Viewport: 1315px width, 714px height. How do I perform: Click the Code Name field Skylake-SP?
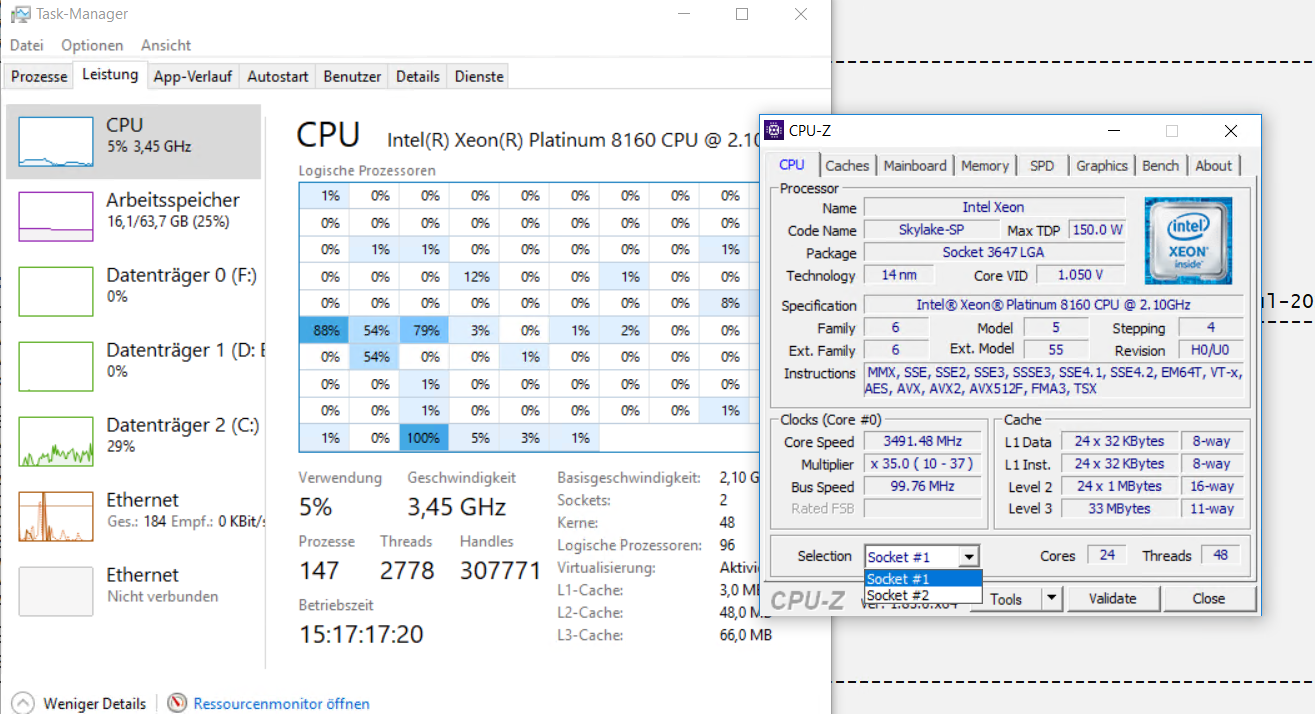point(932,230)
